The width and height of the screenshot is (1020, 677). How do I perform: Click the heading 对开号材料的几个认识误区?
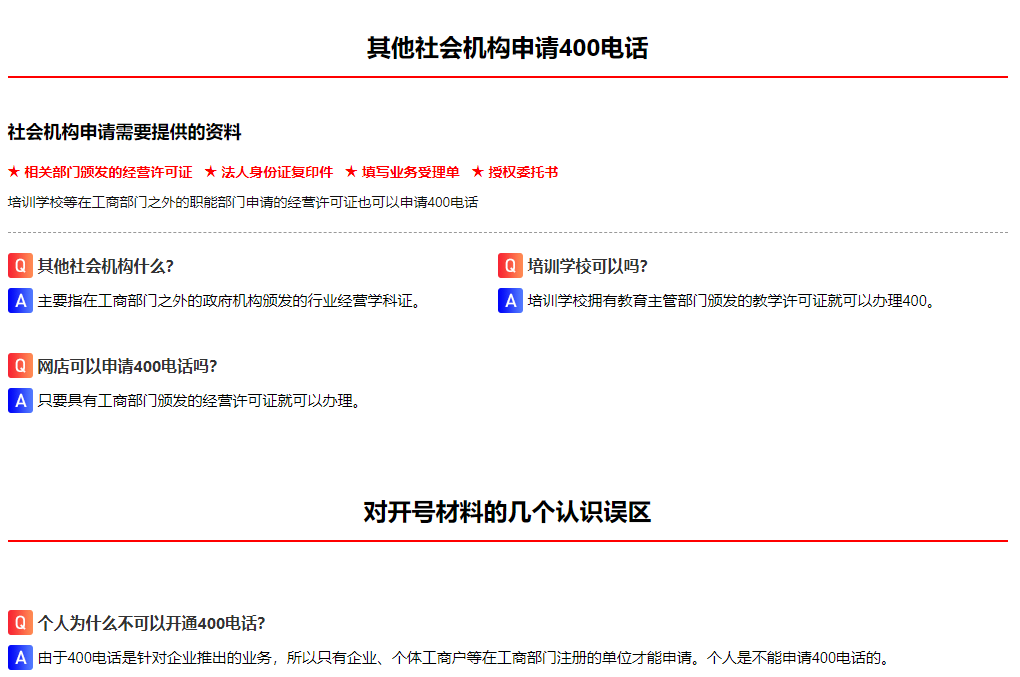click(x=507, y=513)
